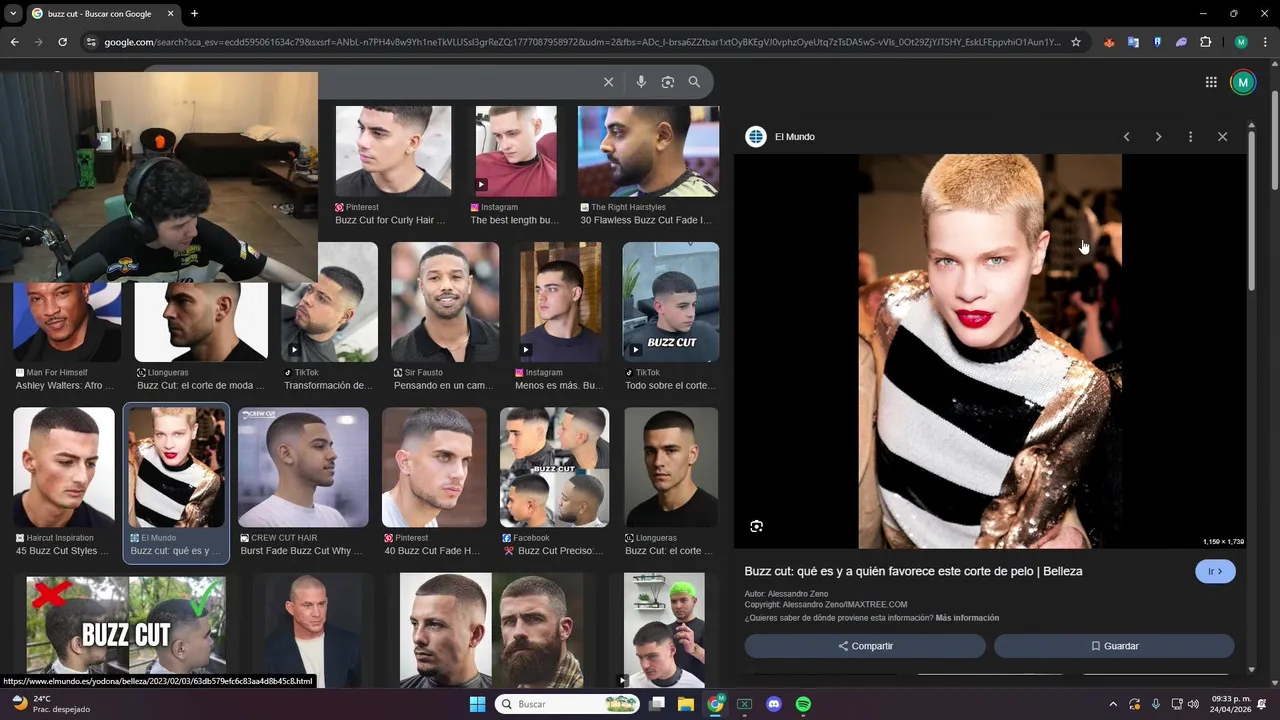
Task: Open El Mundo source link in preview header
Action: click(x=782, y=136)
